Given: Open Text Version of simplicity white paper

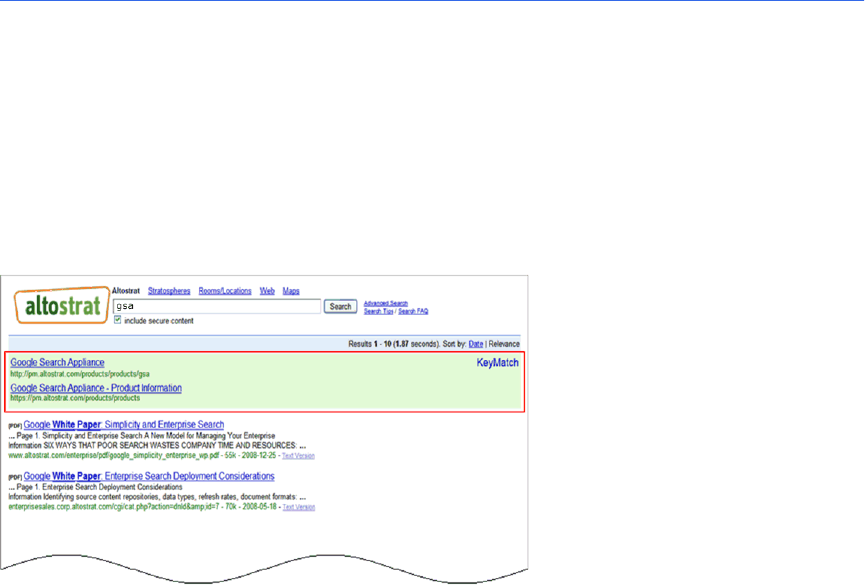Looking at the screenshot, I should click(298, 456).
